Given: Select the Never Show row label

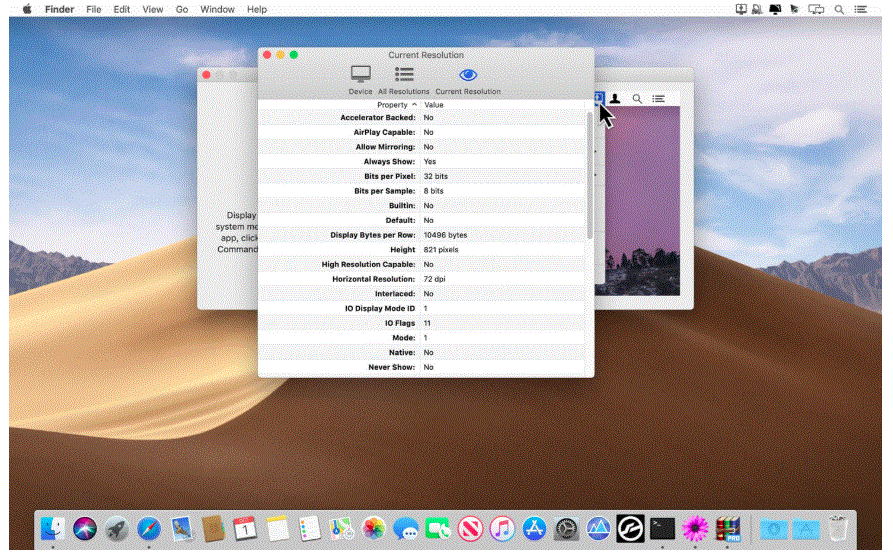Looking at the screenshot, I should pyautogui.click(x=391, y=367).
